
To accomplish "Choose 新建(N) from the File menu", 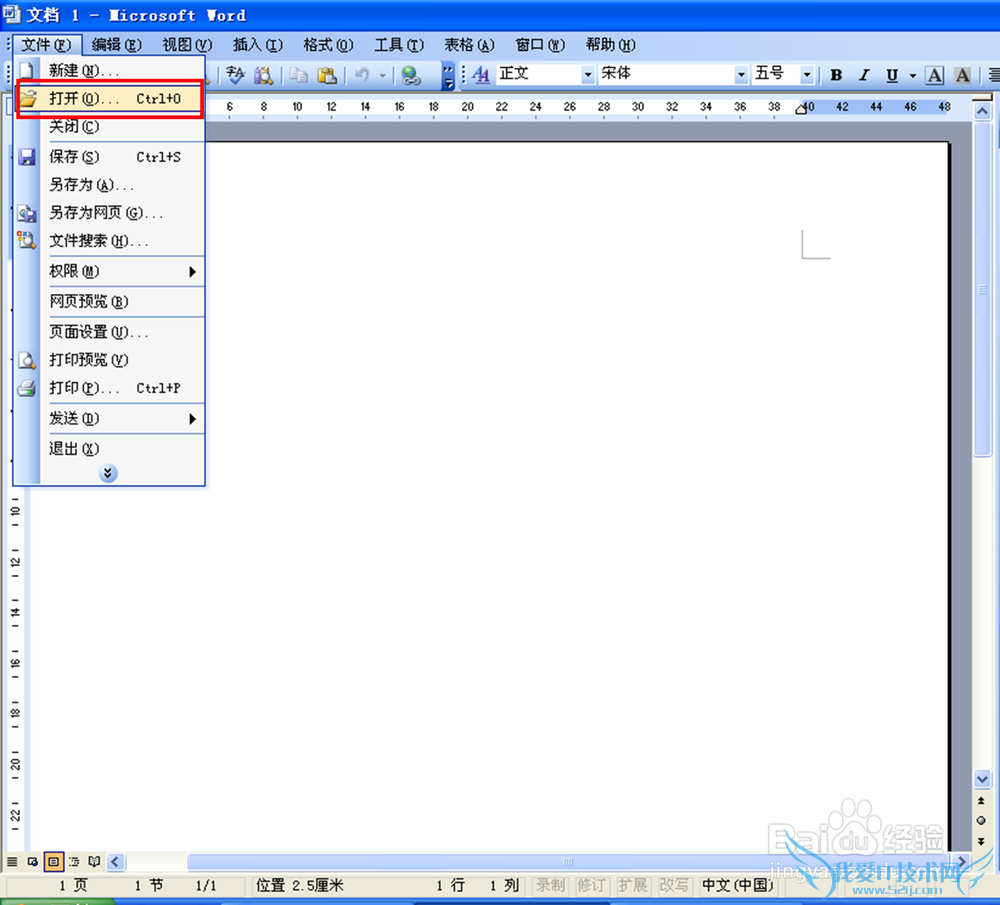I will click(110, 70).
